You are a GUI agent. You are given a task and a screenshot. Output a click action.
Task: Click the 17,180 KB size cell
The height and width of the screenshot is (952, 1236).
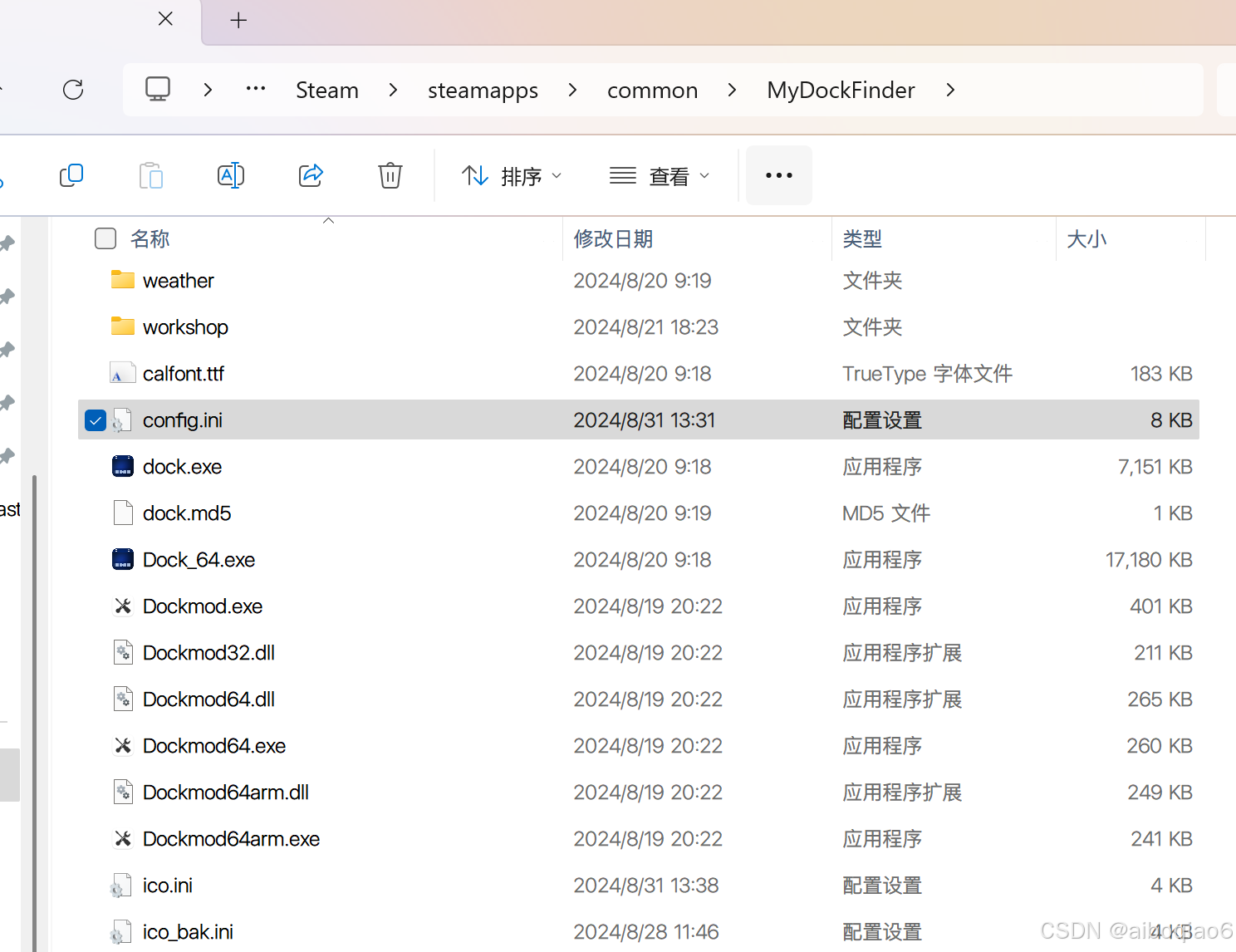[1149, 560]
